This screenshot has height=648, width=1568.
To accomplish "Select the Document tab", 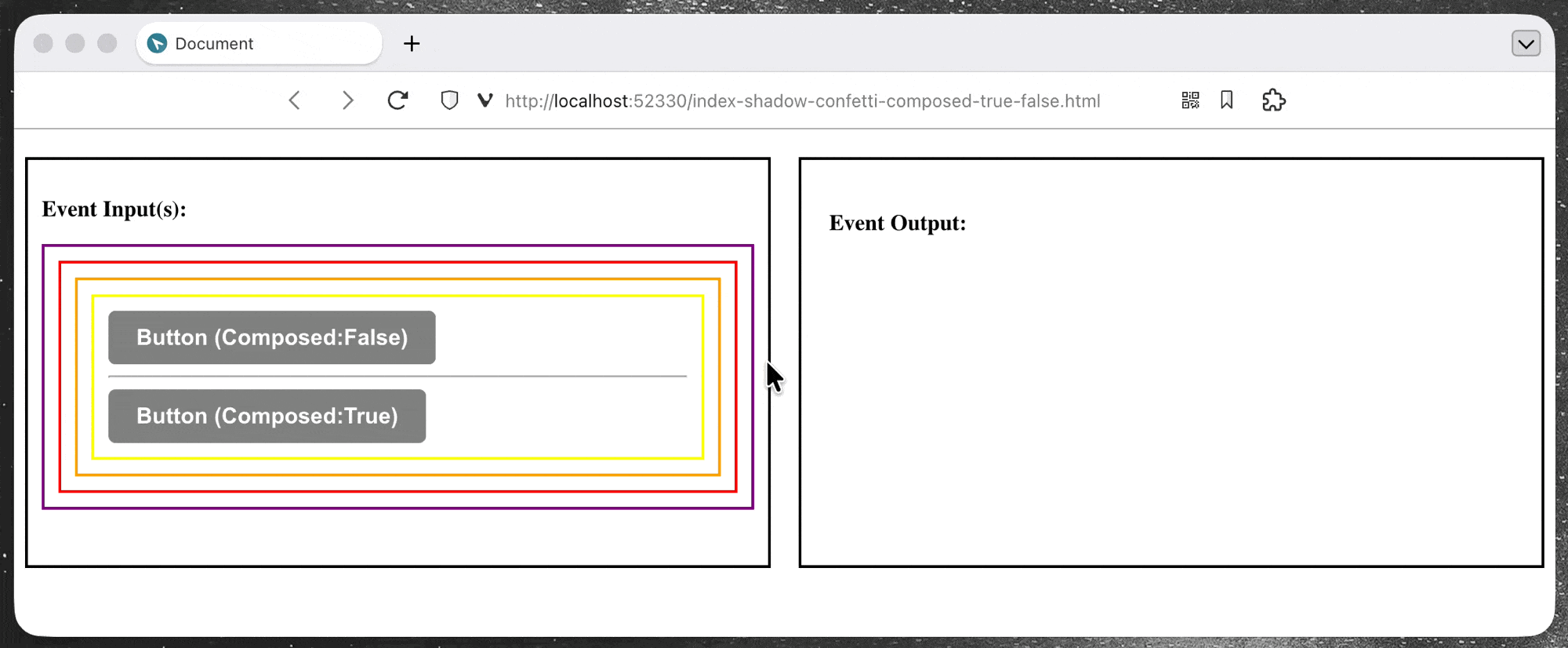I will 259,44.
